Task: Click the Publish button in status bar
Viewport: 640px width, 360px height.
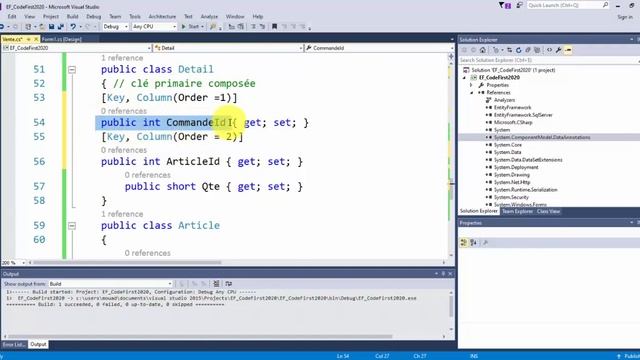Action: (x=628, y=356)
